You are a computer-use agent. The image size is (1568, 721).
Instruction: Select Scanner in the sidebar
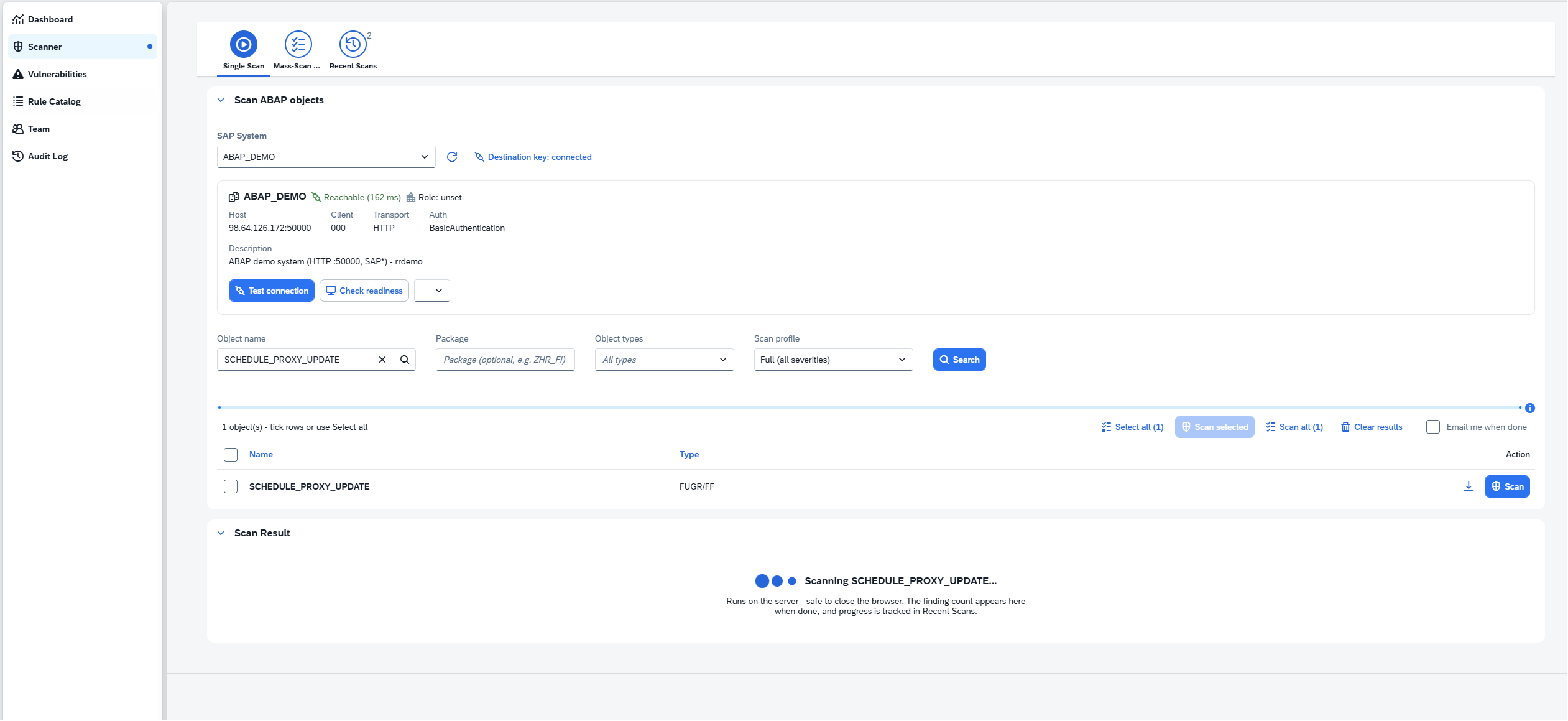point(82,47)
